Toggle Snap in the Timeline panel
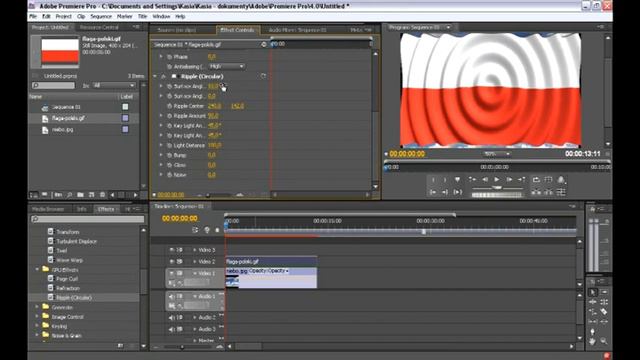 coord(195,230)
